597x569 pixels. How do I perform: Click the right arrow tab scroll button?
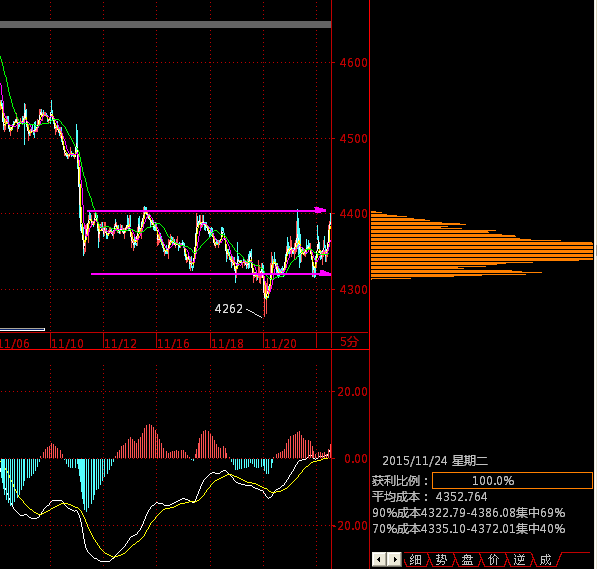click(394, 559)
